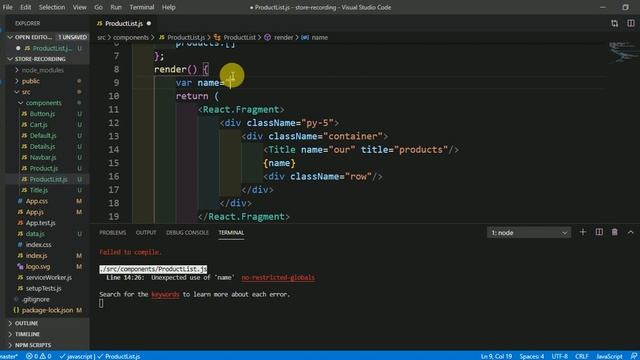Open errors and warnings status indicator
The height and width of the screenshot is (360, 640).
tap(39, 356)
